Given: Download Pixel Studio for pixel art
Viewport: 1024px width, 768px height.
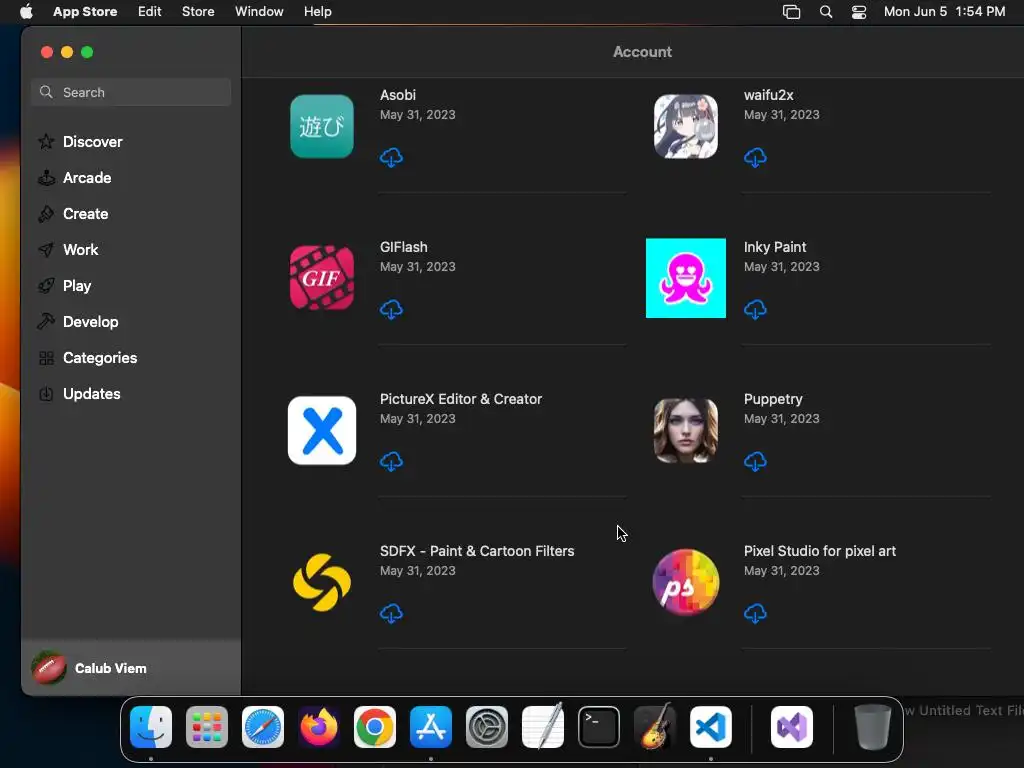Looking at the screenshot, I should tap(755, 614).
